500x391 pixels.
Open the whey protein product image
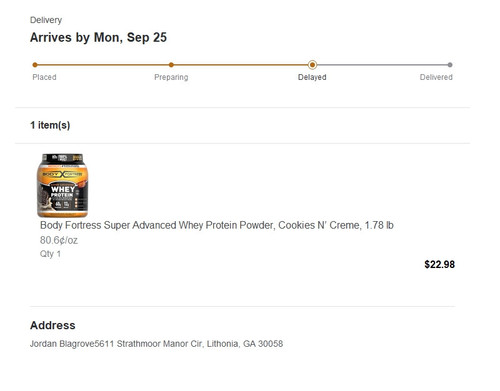tap(63, 185)
